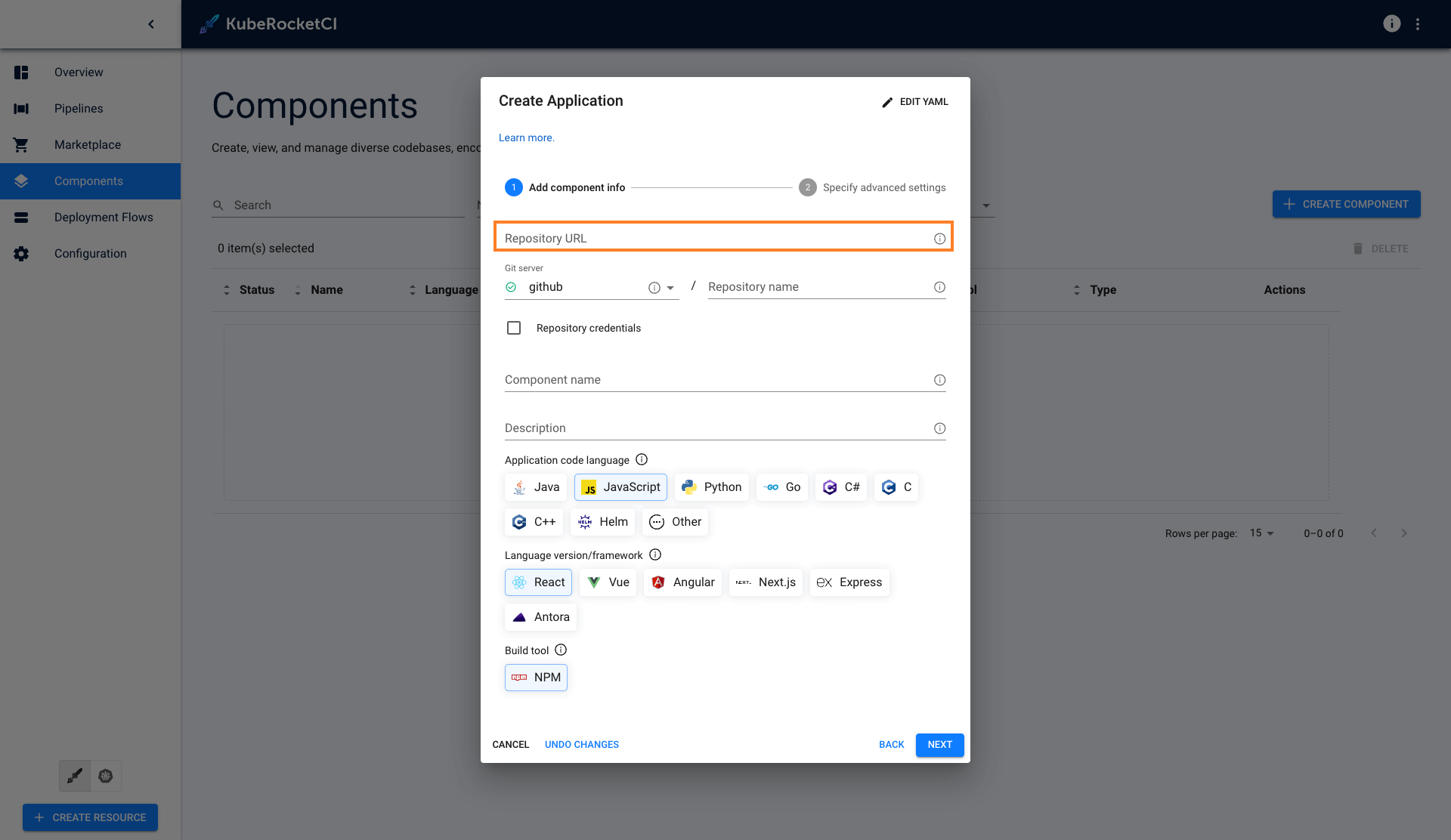Open the rows per page dropdown
The height and width of the screenshot is (840, 1451).
click(1261, 533)
